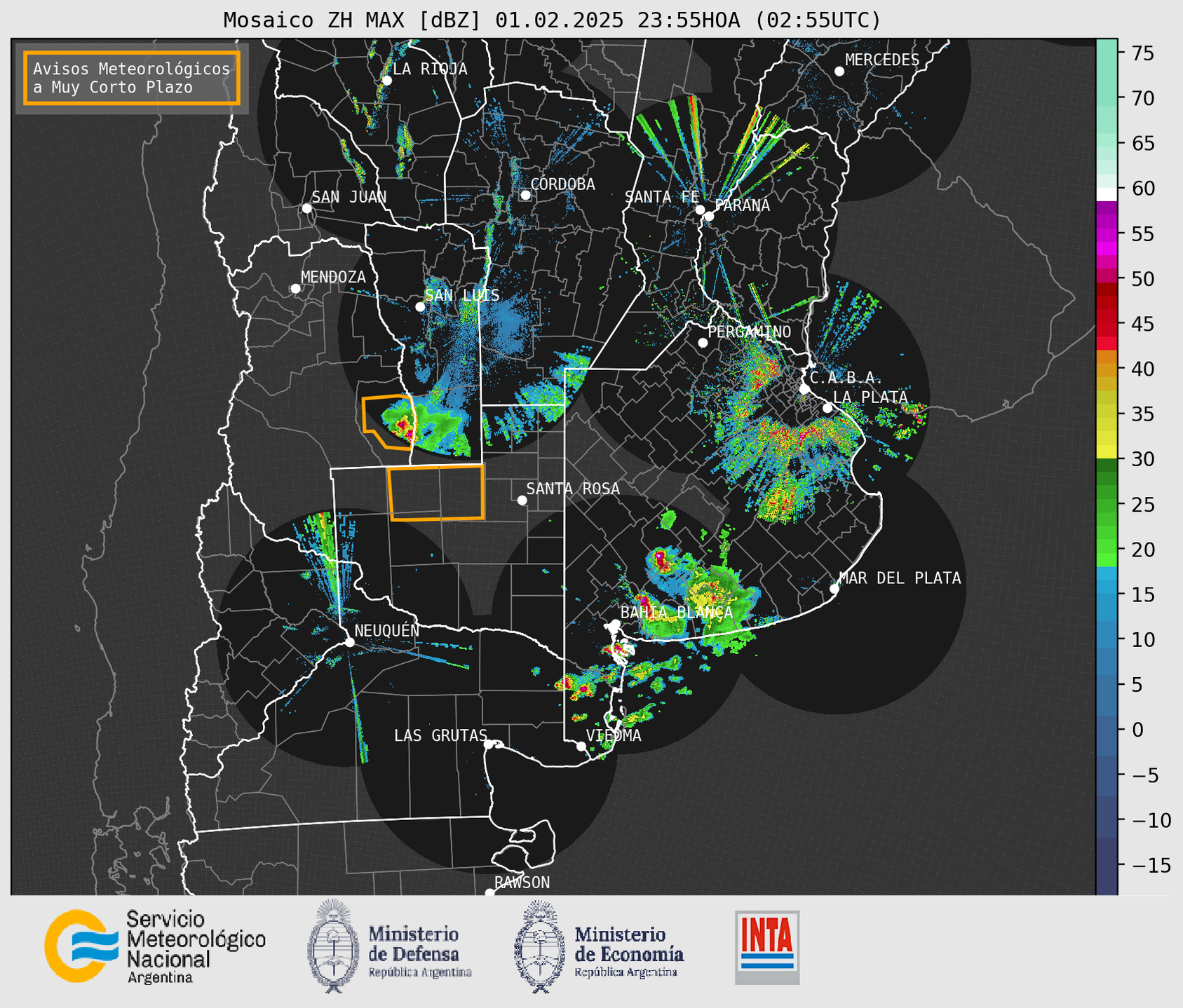The width and height of the screenshot is (1183, 1008).
Task: Select the Viedma city marker dot
Action: point(581,746)
